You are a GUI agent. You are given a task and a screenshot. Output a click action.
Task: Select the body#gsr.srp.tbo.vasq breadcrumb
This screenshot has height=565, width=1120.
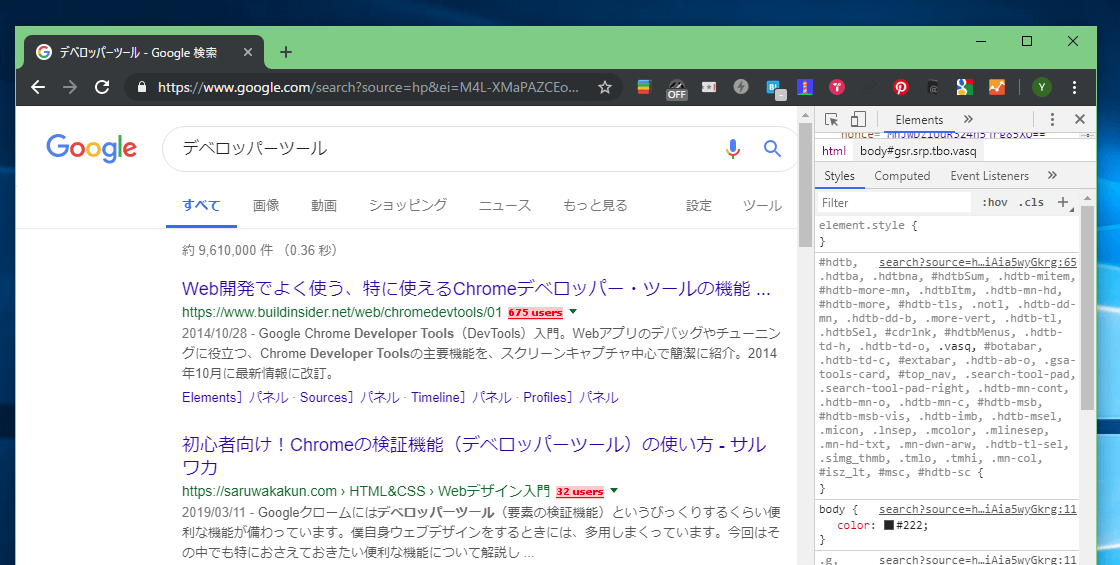(918, 151)
